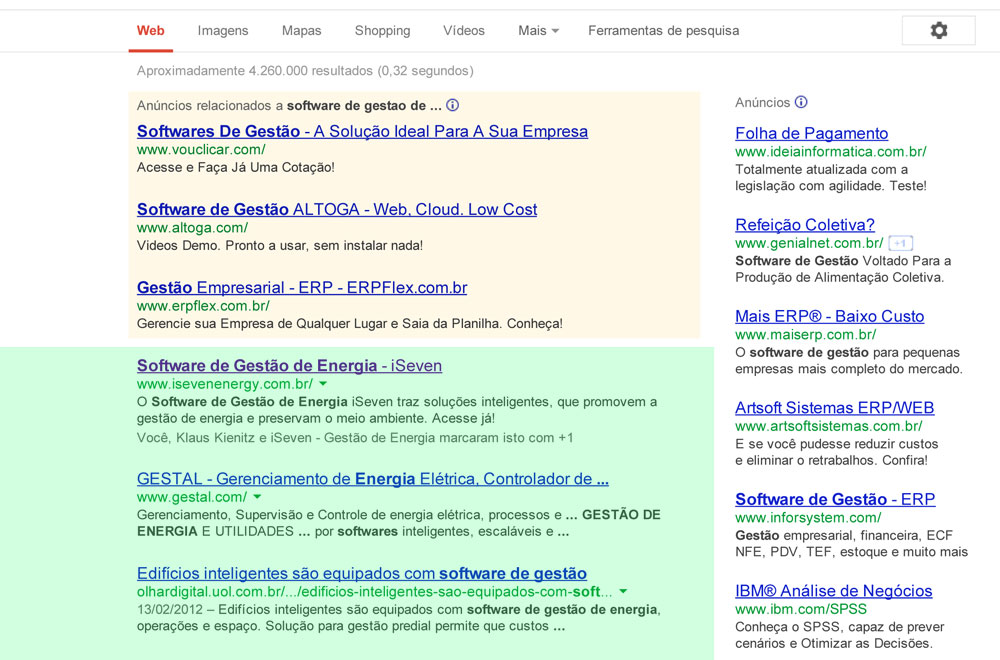Open 'Software de Gestão de Energia - iSeven' result
This screenshot has width=1000, height=660.
(289, 366)
